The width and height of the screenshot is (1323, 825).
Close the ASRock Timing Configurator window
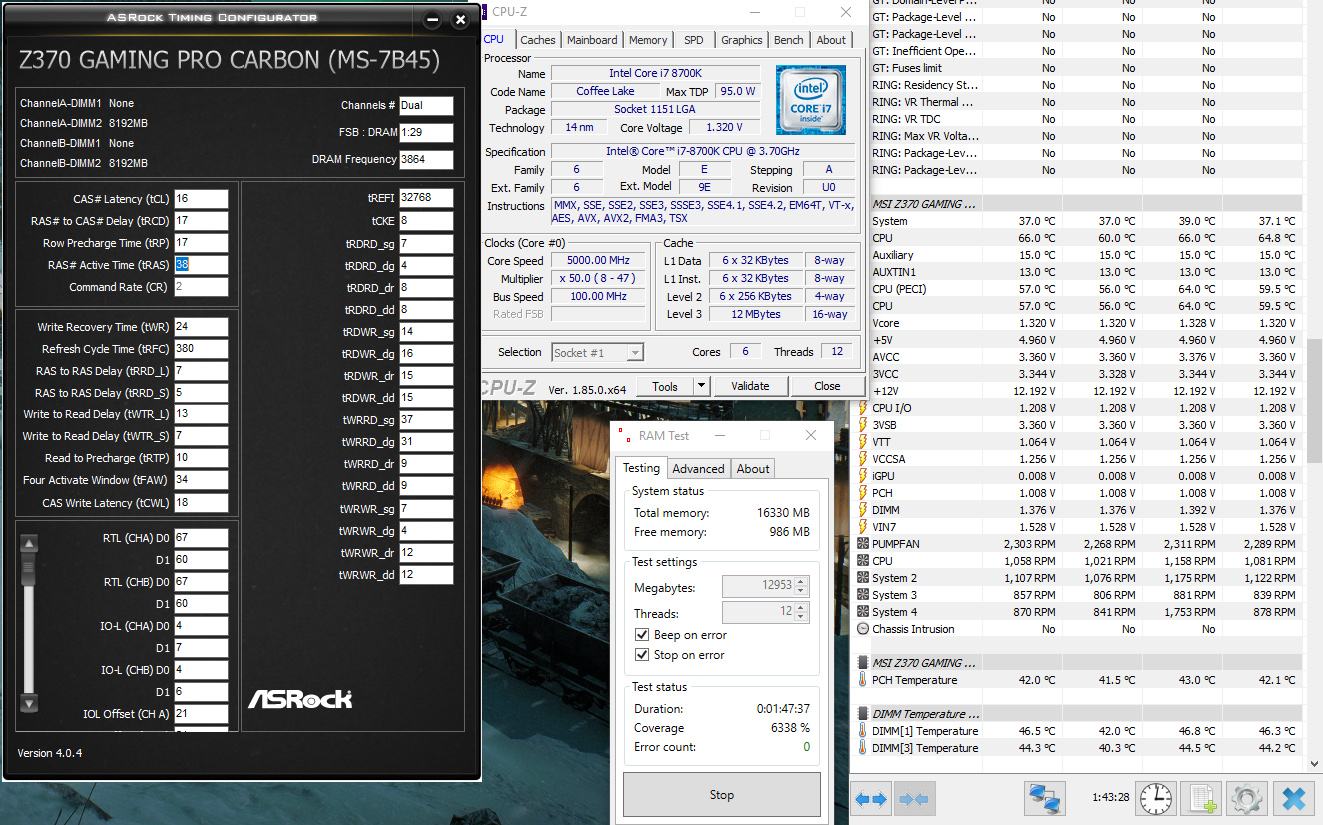(460, 19)
